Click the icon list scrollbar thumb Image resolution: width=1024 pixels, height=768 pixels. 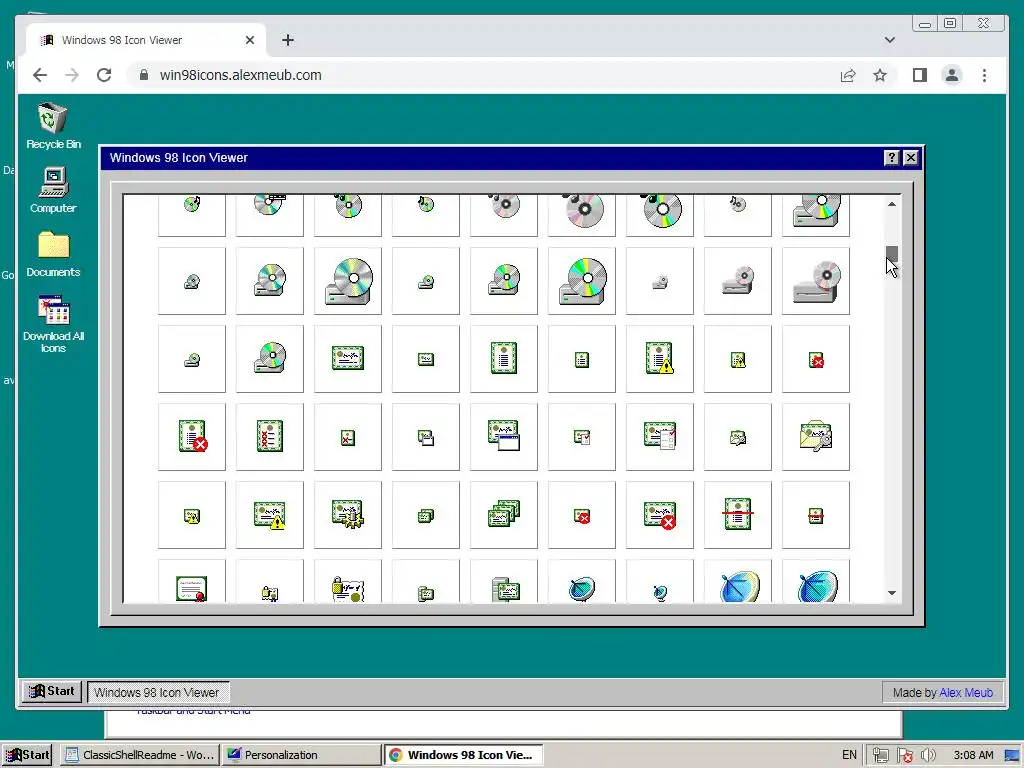point(891,253)
